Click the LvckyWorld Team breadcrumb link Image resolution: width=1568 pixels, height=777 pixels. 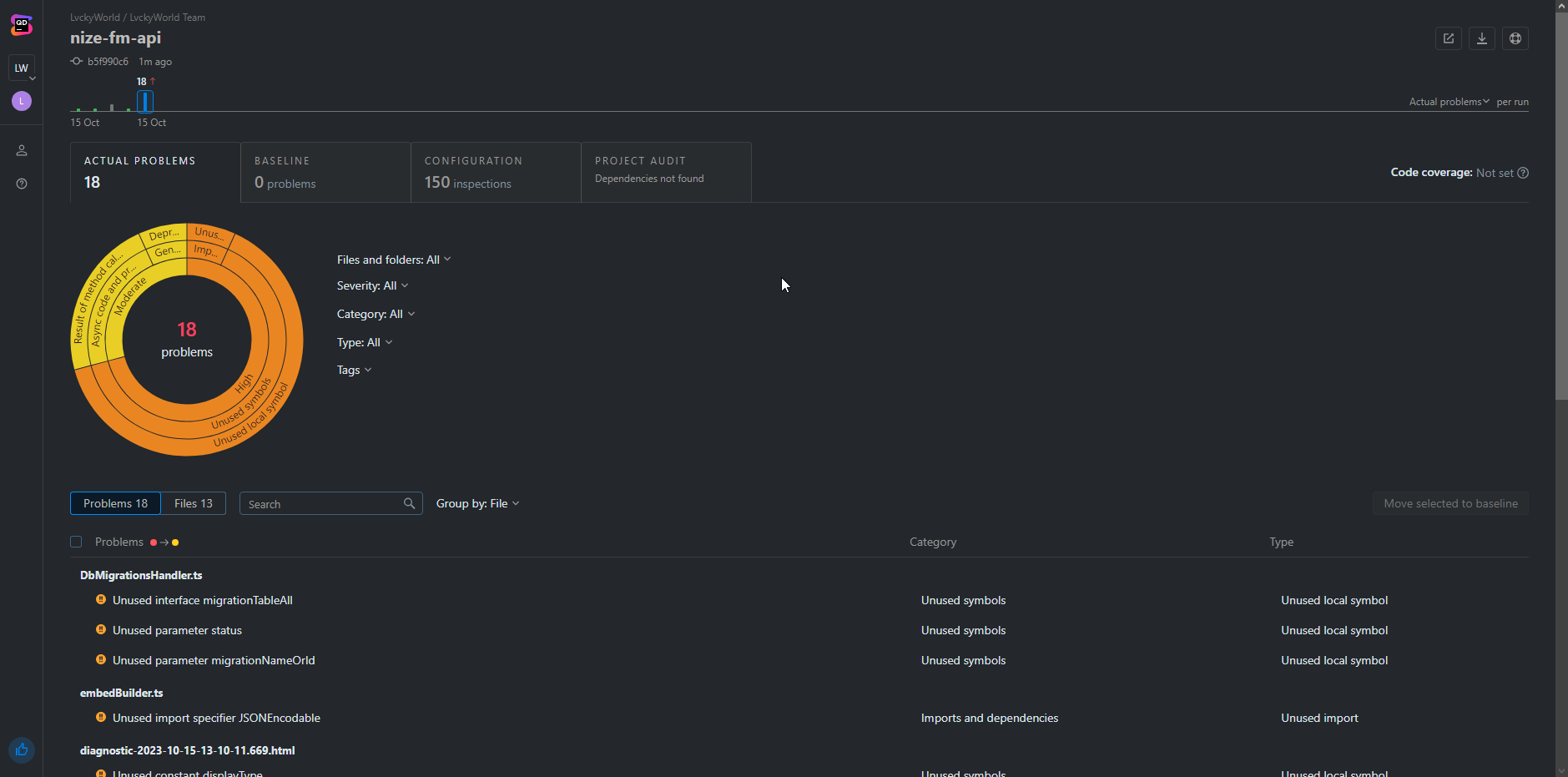pyautogui.click(x=168, y=18)
